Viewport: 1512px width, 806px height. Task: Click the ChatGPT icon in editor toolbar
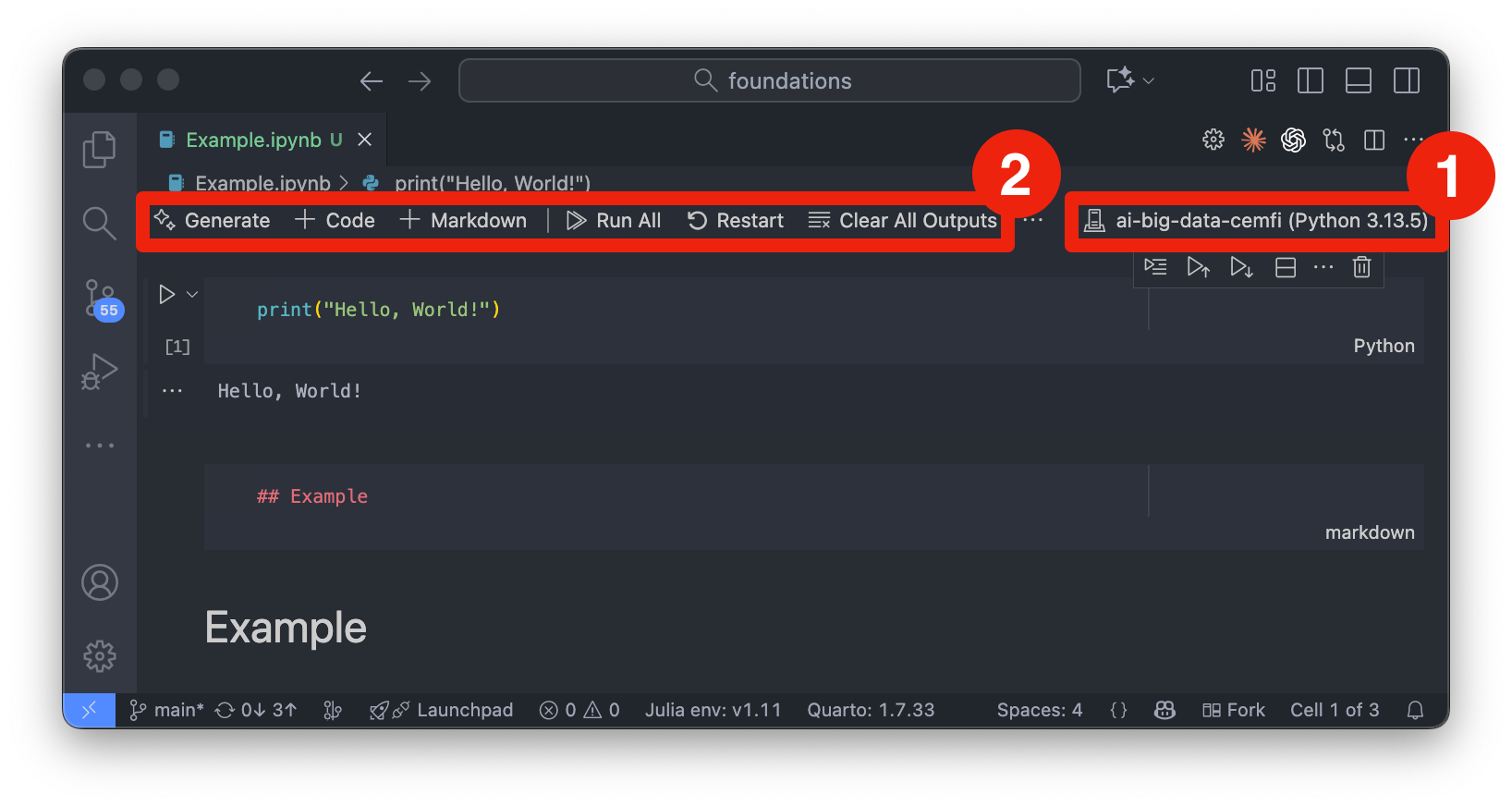(x=1293, y=140)
